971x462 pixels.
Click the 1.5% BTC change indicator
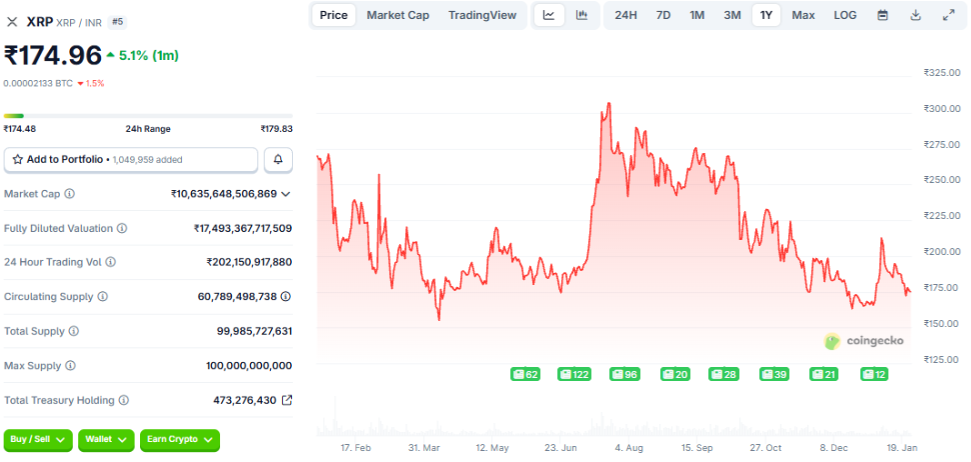(90, 83)
